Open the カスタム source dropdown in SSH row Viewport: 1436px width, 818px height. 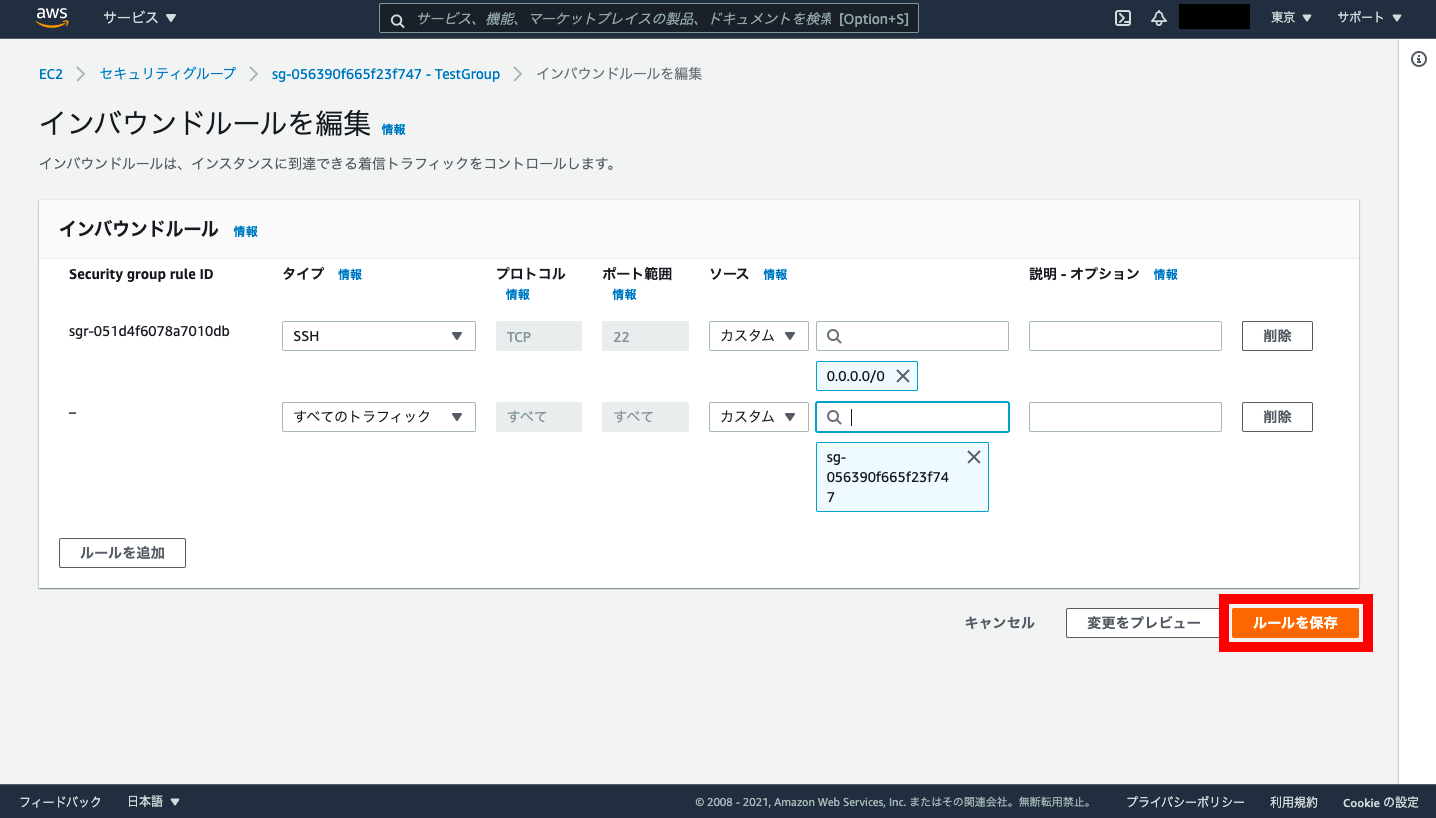759,336
